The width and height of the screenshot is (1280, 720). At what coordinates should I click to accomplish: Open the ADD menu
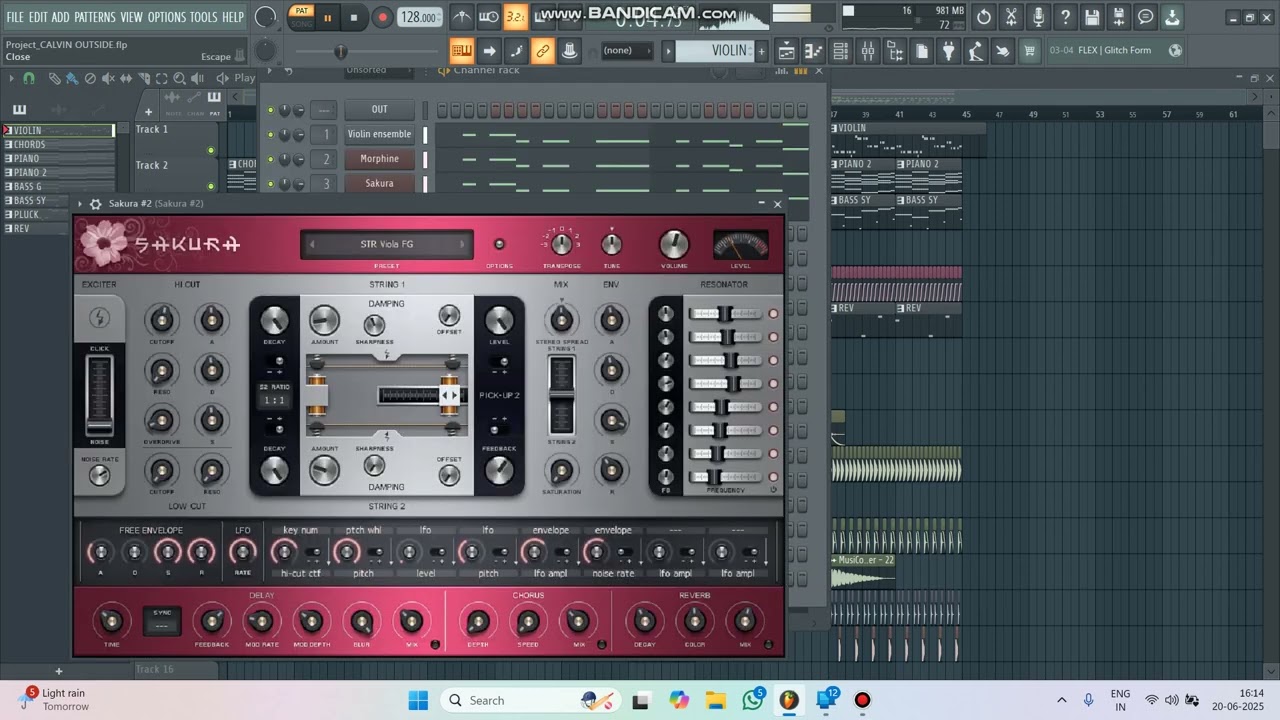(61, 17)
